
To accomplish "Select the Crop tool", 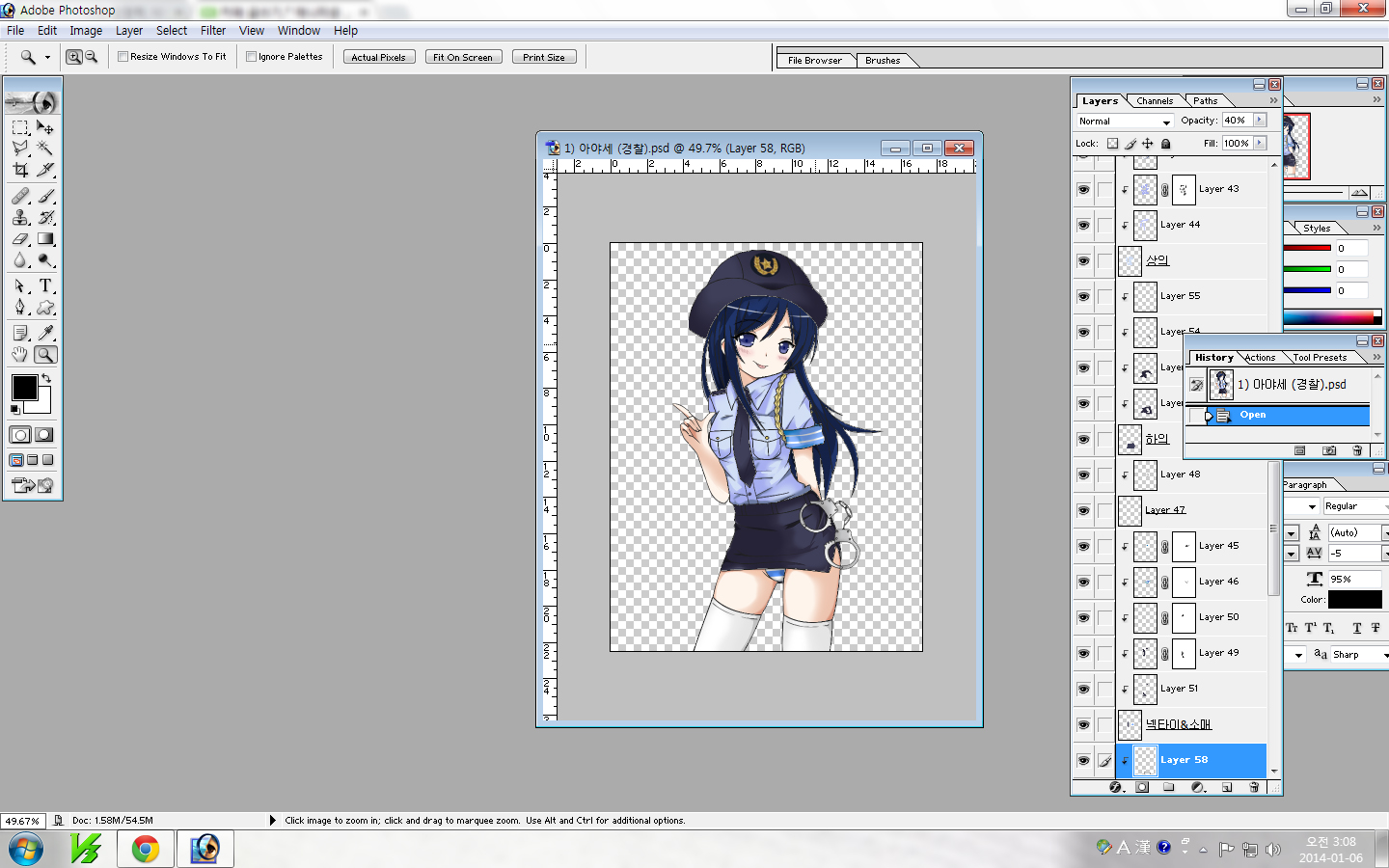I will (20, 170).
